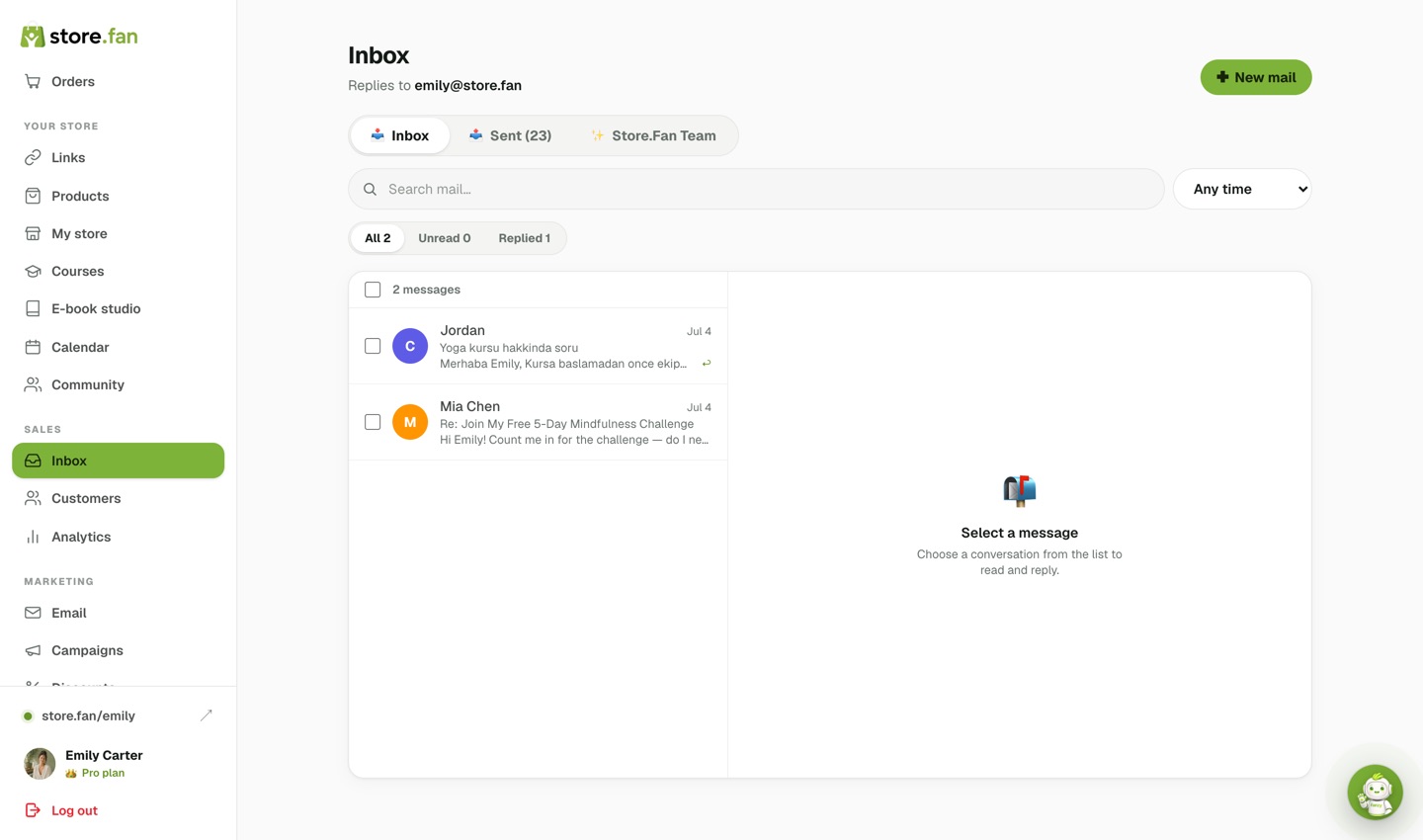This screenshot has width=1423, height=840.
Task: Switch to the Store.Fan Team tab
Action: tap(653, 135)
